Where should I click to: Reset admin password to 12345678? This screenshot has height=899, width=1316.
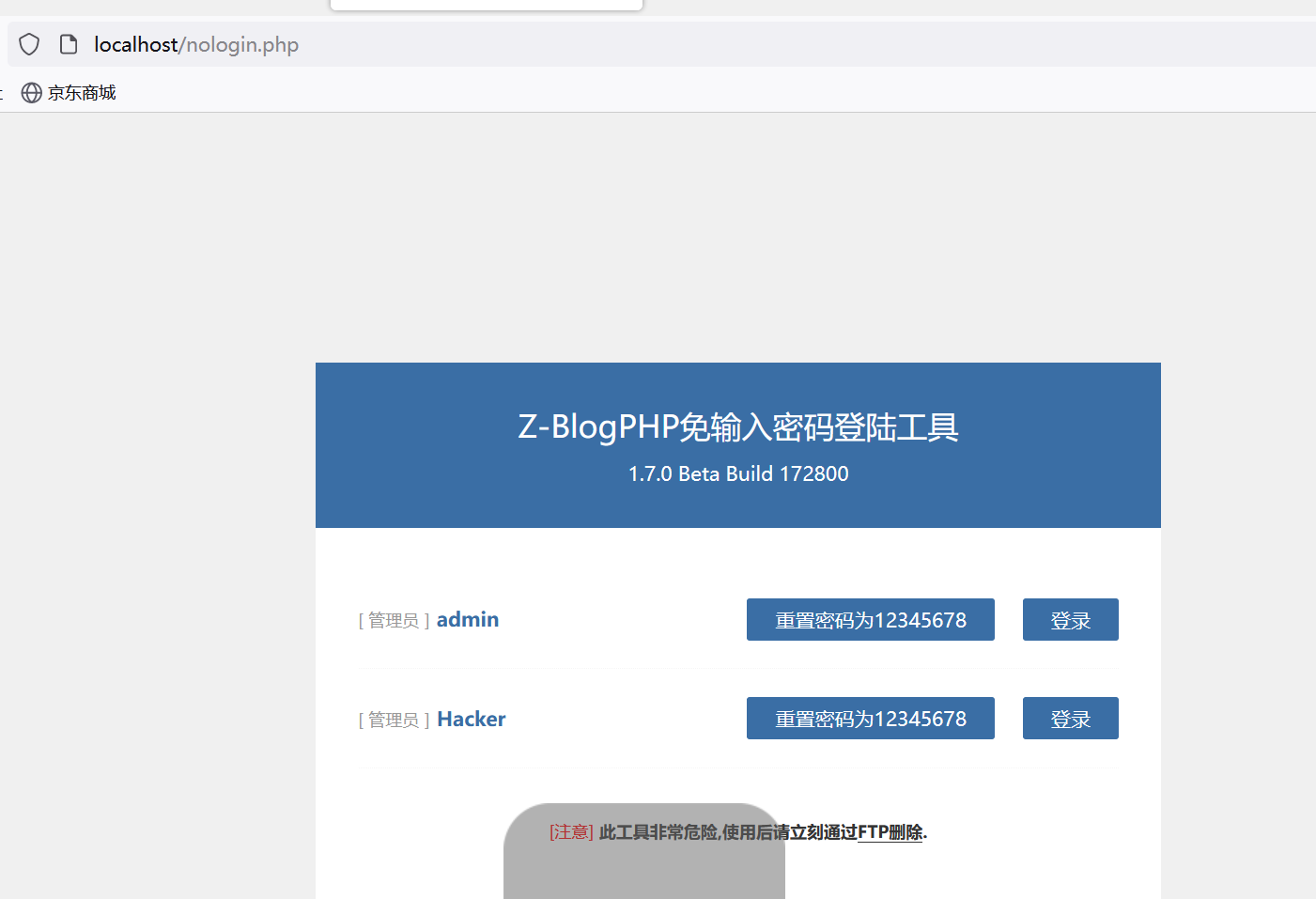click(871, 620)
